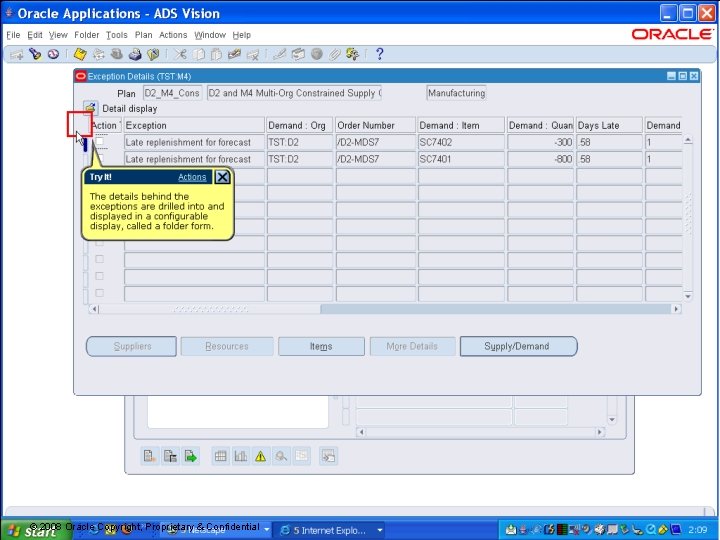The width and height of the screenshot is (720, 540).
Task: Click the Supply/Demand button
Action: tap(518, 346)
